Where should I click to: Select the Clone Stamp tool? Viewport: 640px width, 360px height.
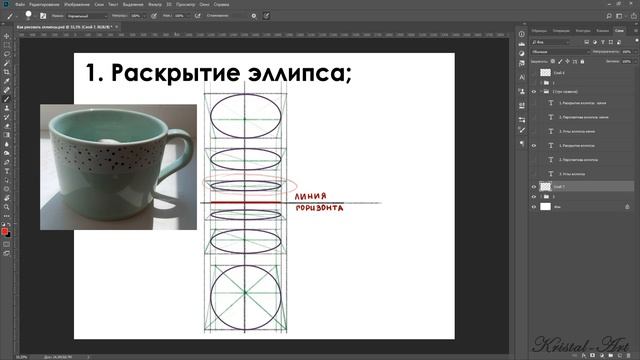pyautogui.click(x=7, y=108)
